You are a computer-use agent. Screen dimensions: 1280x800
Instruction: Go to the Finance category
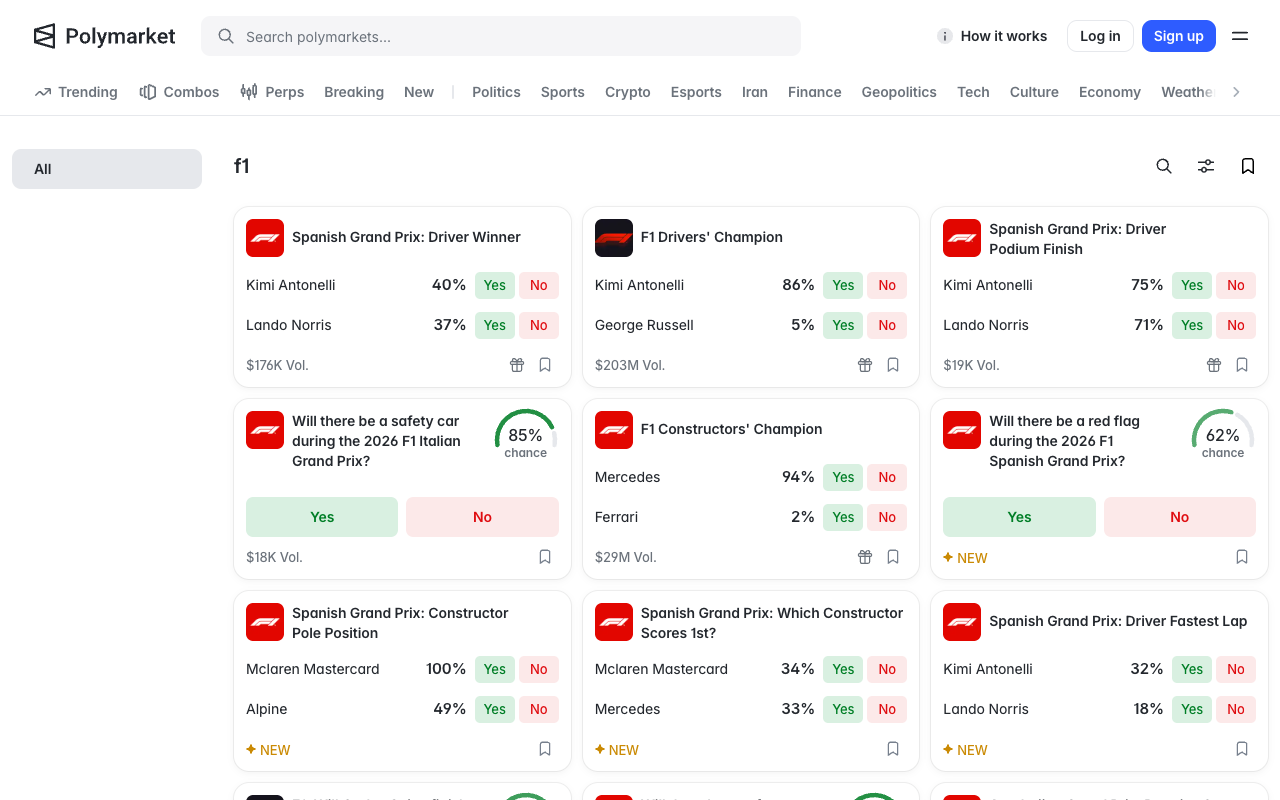coord(814,92)
